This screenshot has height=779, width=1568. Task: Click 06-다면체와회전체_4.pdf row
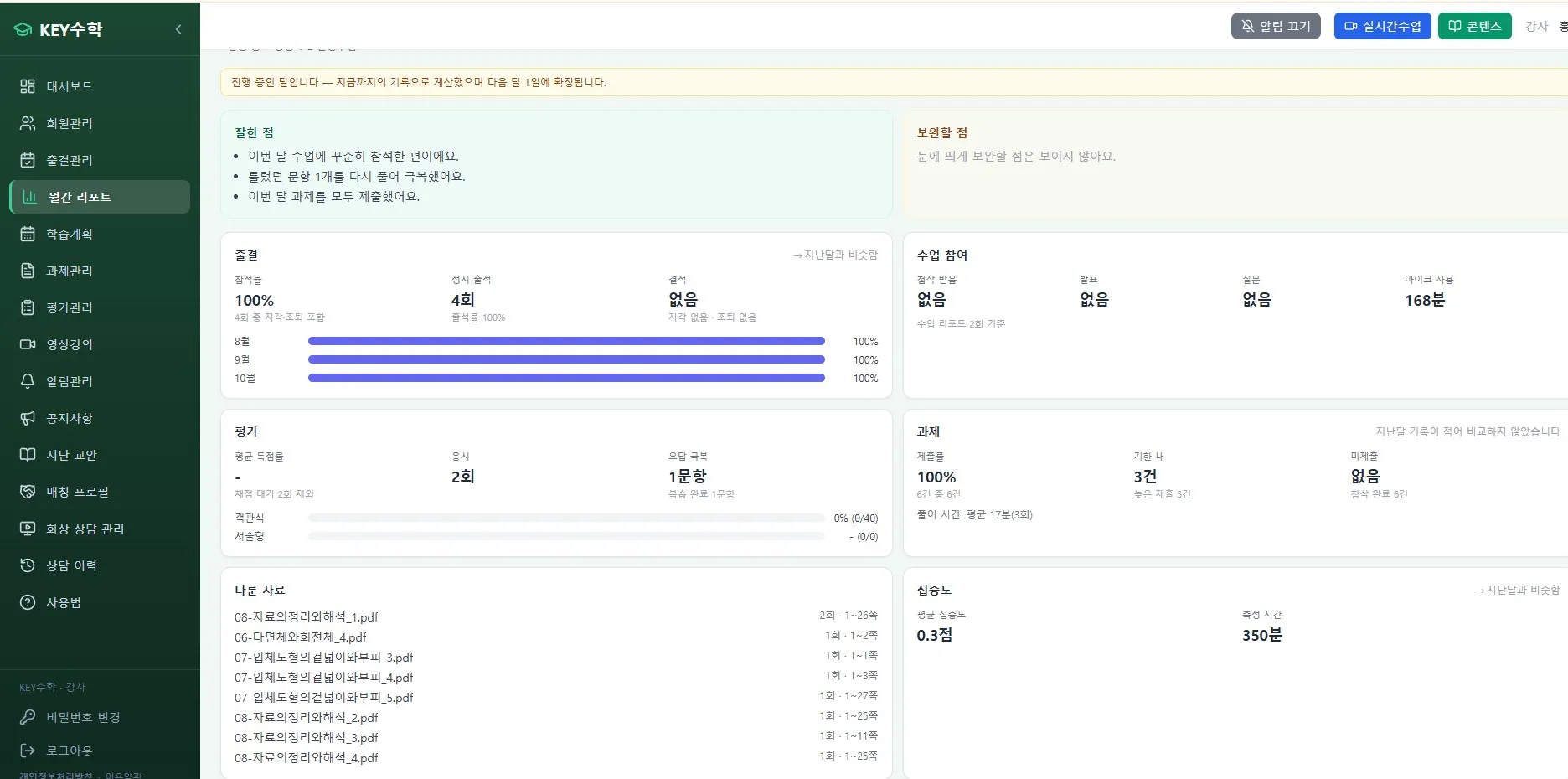[x=556, y=637]
